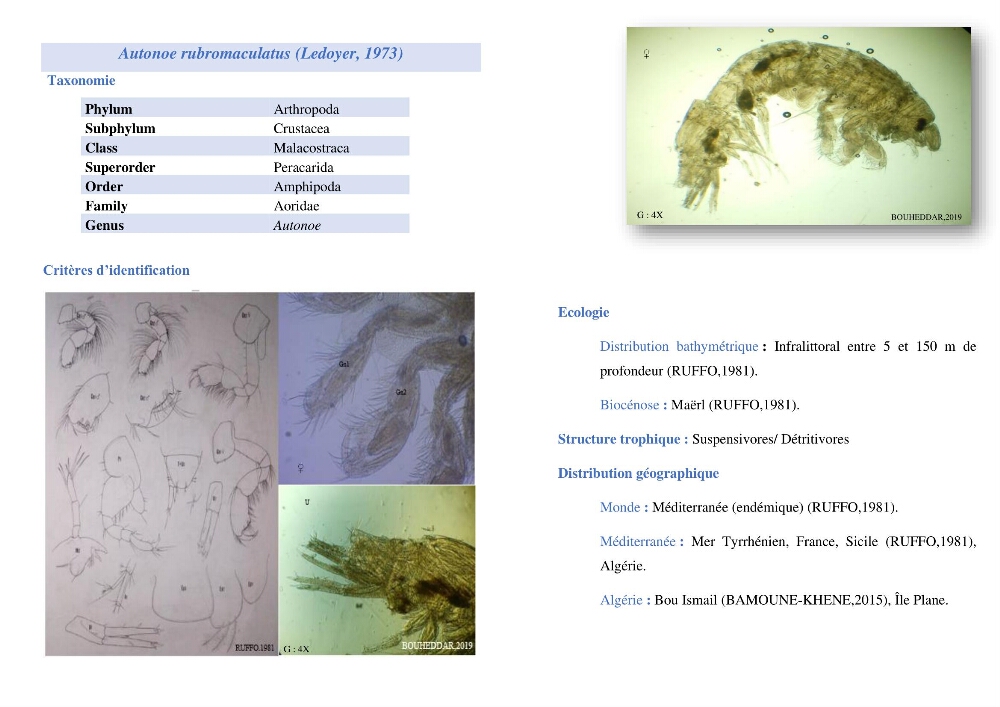The height and width of the screenshot is (707, 1000).
Task: Click the "Distribution géographique" heading
Action: (x=638, y=473)
